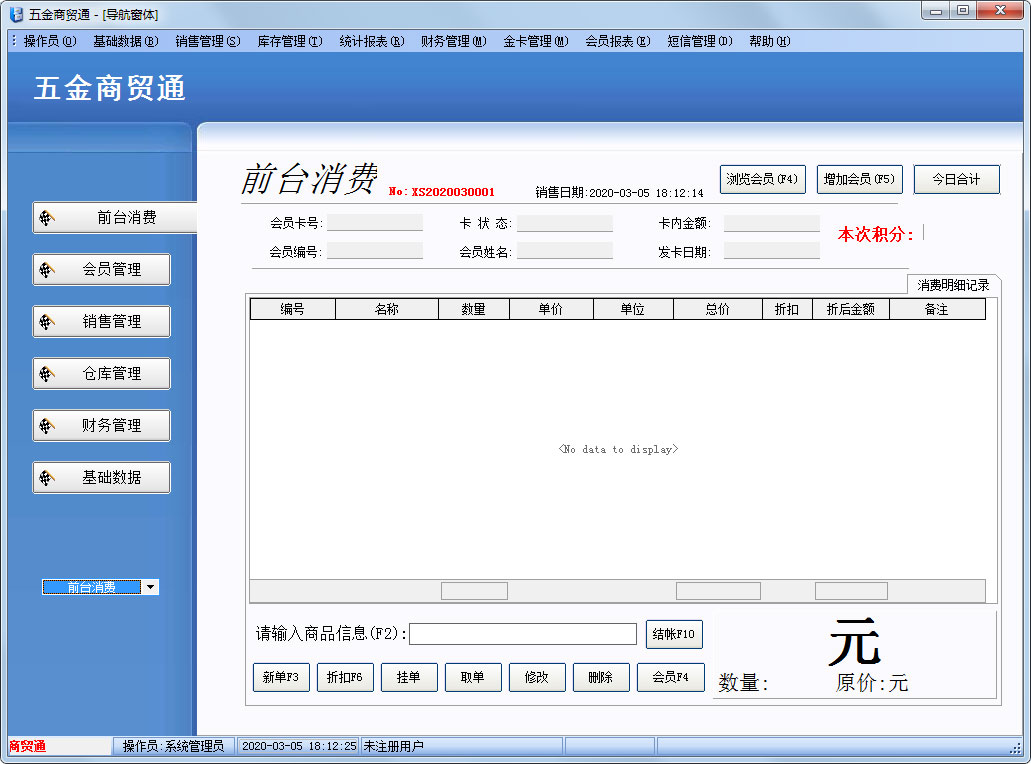Click the icon on the 基础数据 sidebar button
Image resolution: width=1031 pixels, height=764 pixels.
[x=46, y=477]
